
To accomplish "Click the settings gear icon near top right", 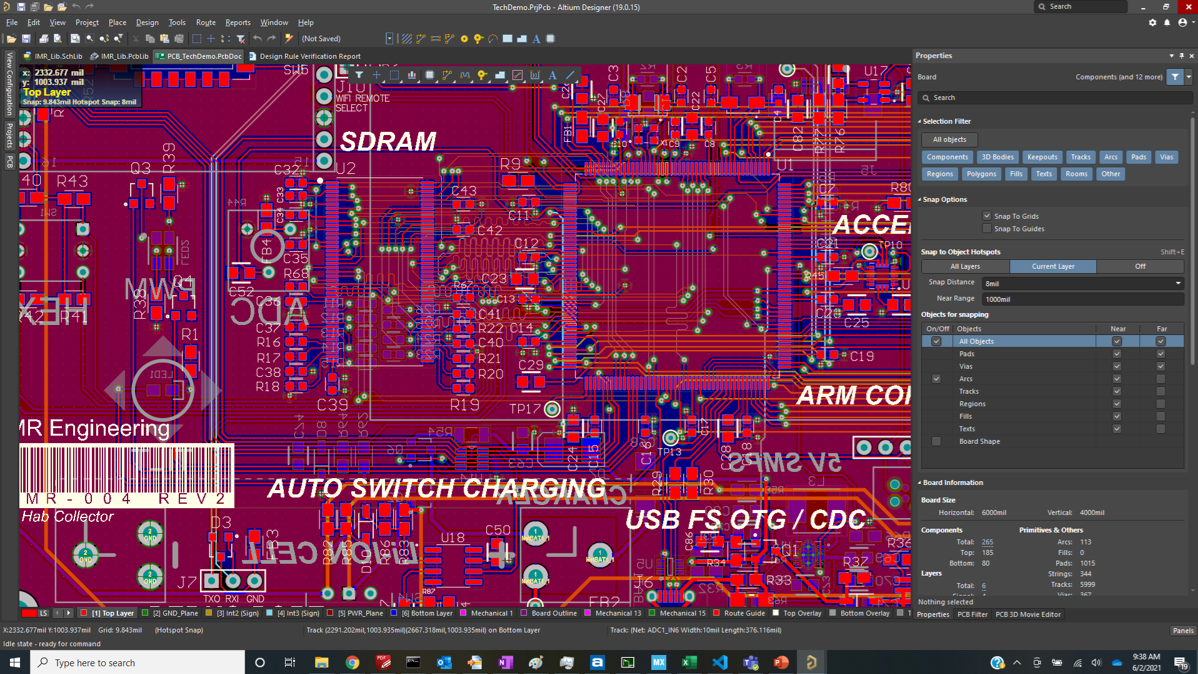I will 1152,22.
